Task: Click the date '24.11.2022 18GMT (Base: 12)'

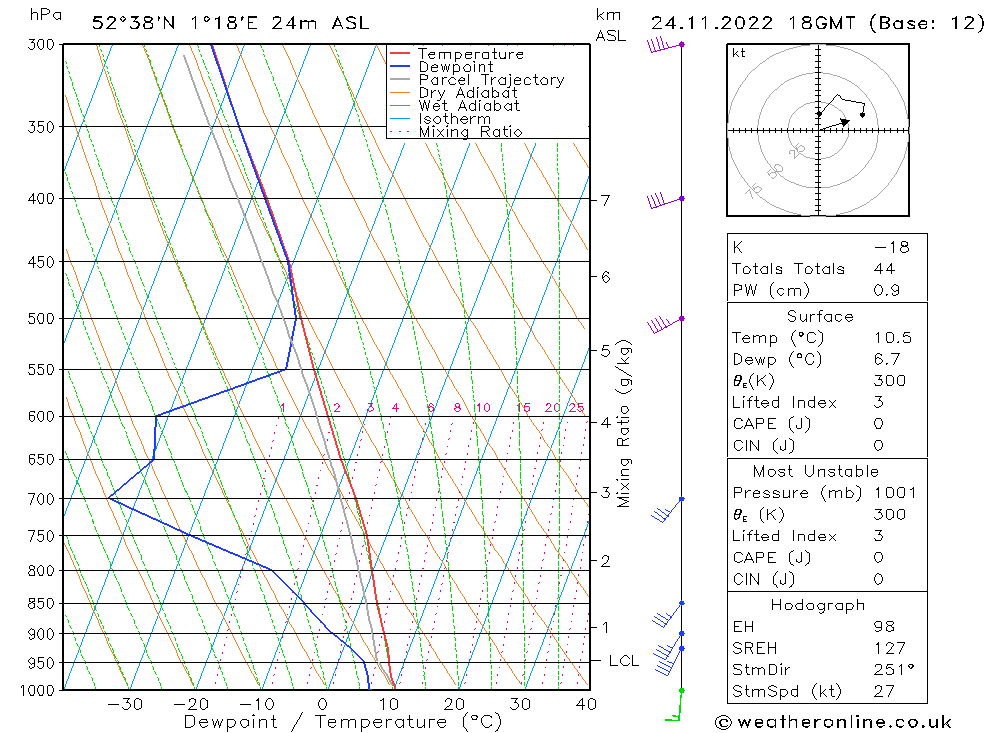Action: pyautogui.click(x=818, y=24)
